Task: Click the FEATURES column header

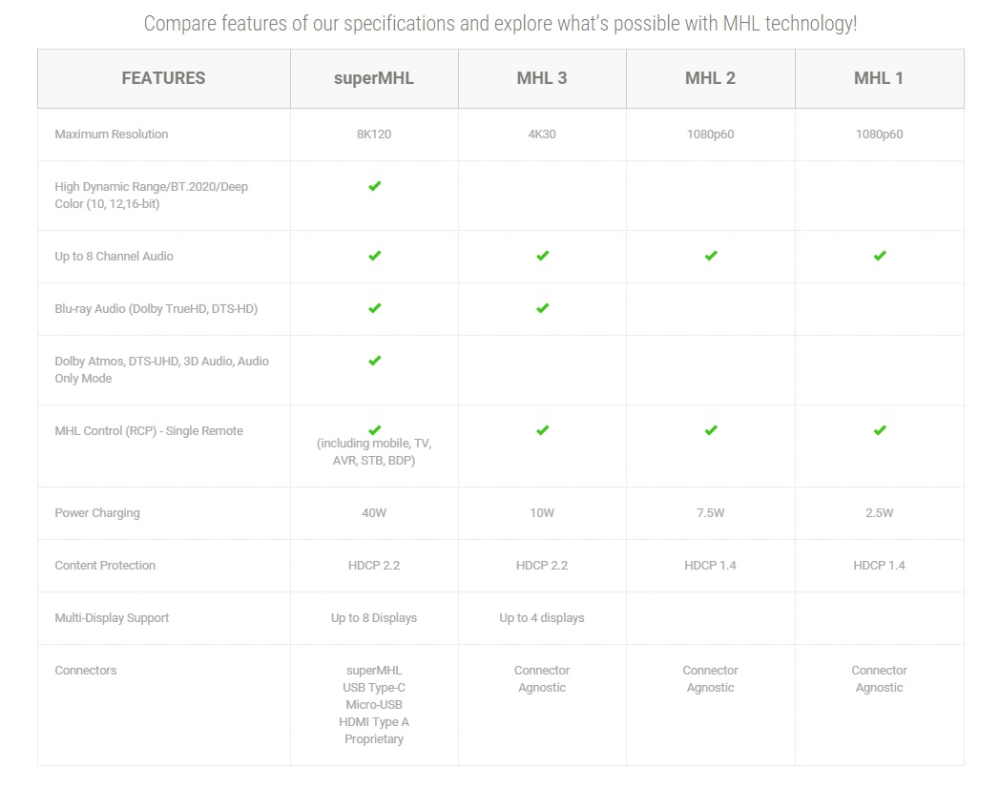Action: tap(163, 78)
